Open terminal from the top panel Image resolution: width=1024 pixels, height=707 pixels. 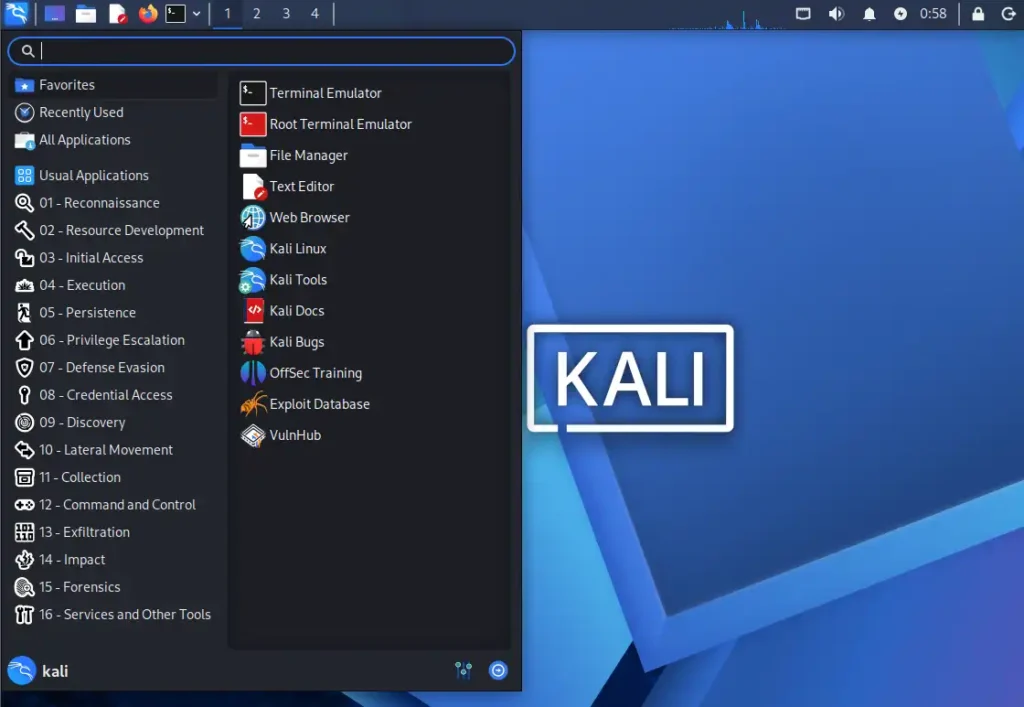point(175,13)
